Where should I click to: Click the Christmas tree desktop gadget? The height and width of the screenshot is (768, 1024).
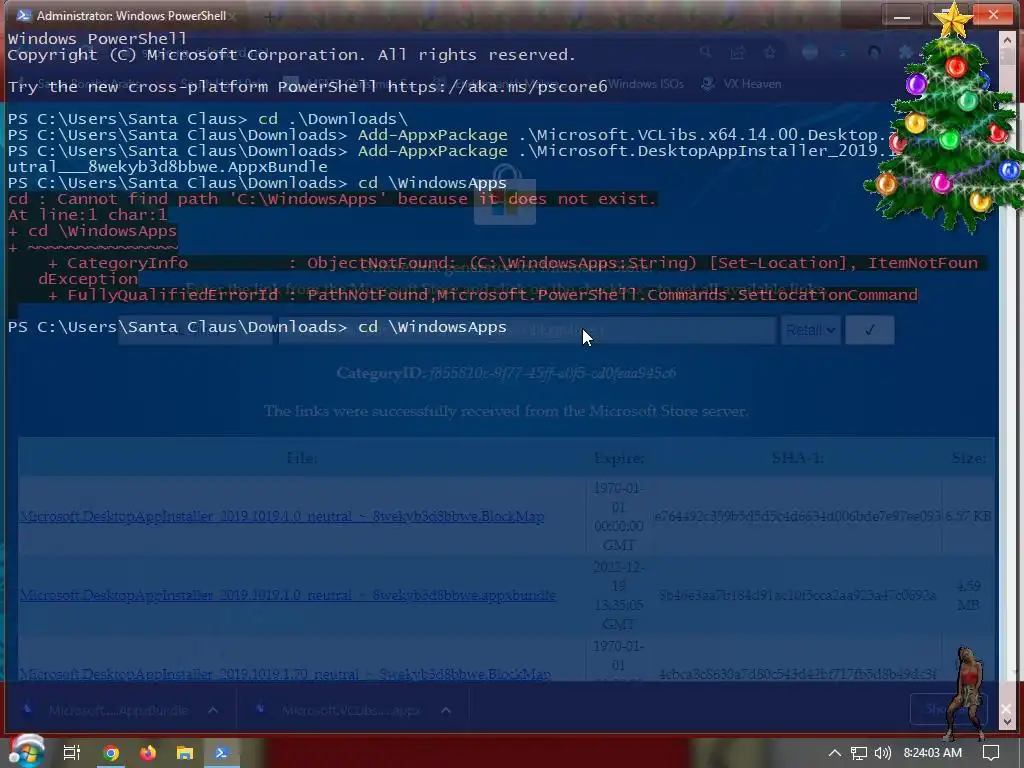pyautogui.click(x=945, y=118)
